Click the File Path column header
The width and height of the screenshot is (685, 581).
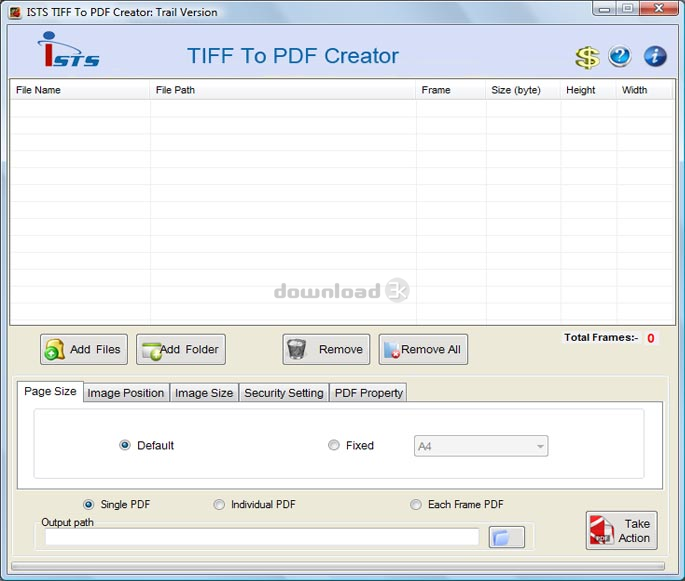click(283, 90)
